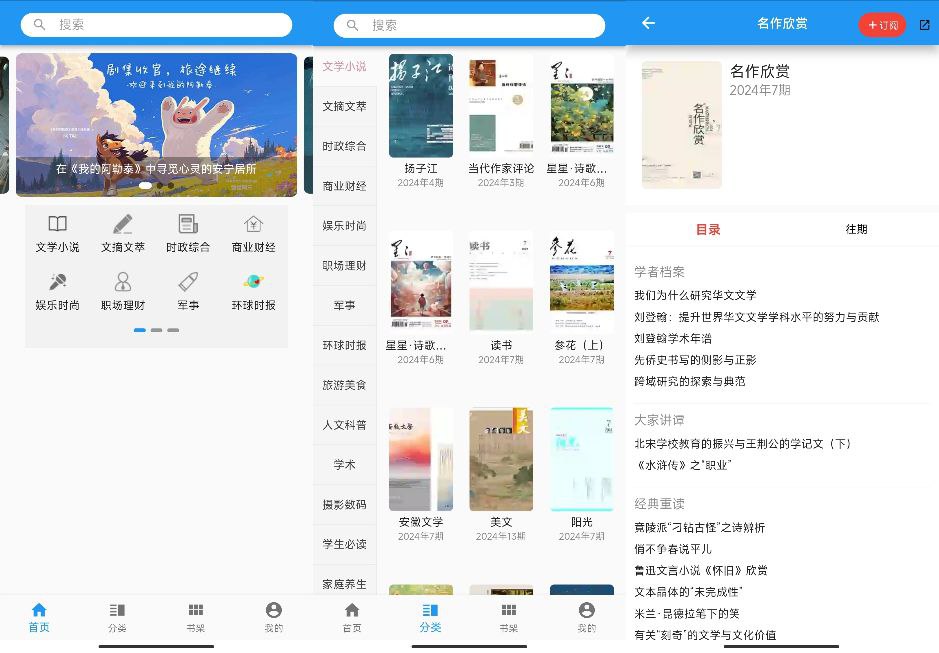Open the 扬子江 magazine cover
The image size is (939, 653).
tap(420, 105)
